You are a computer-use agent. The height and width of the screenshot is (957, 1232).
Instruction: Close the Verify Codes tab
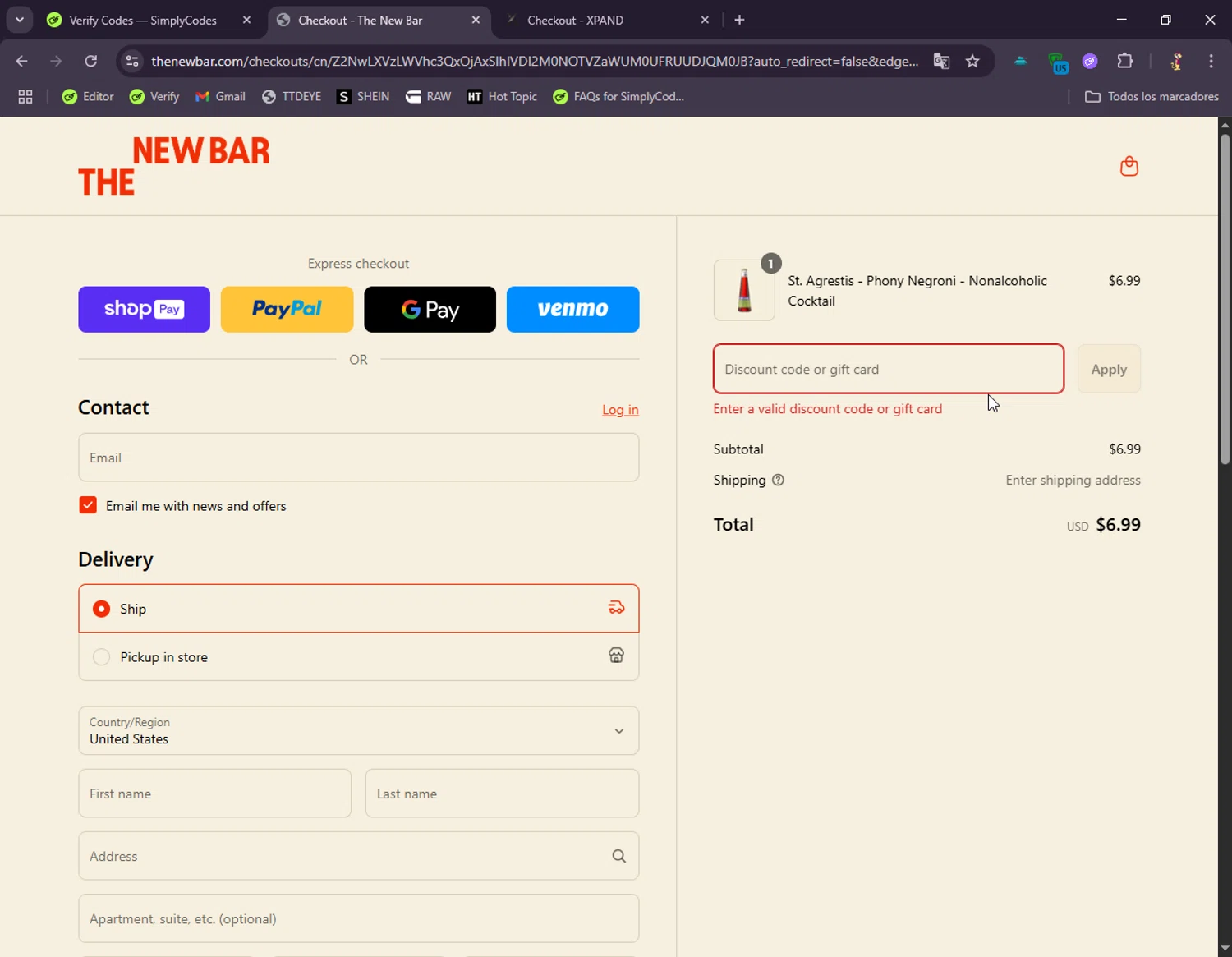coord(246,20)
